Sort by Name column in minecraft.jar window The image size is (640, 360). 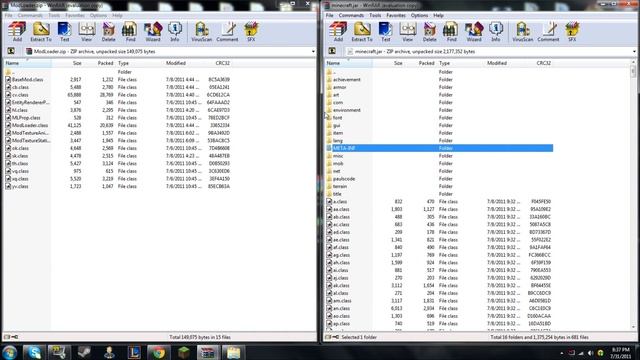coord(348,63)
